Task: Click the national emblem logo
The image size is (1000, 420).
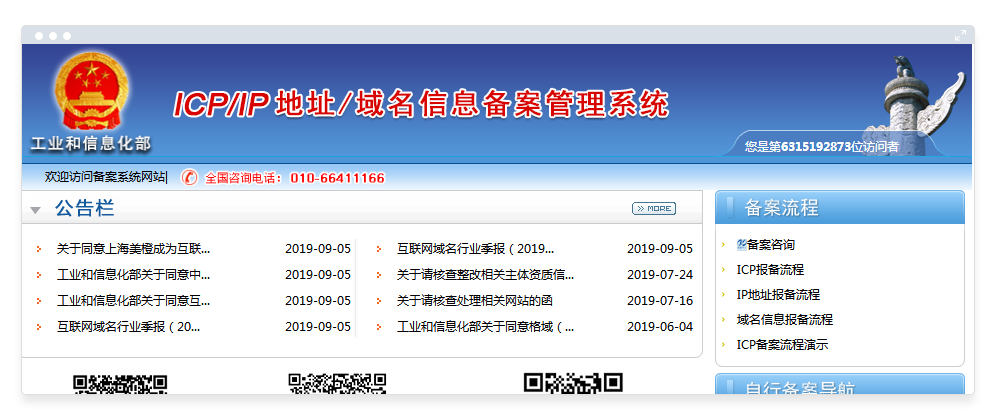Action: 89,93
